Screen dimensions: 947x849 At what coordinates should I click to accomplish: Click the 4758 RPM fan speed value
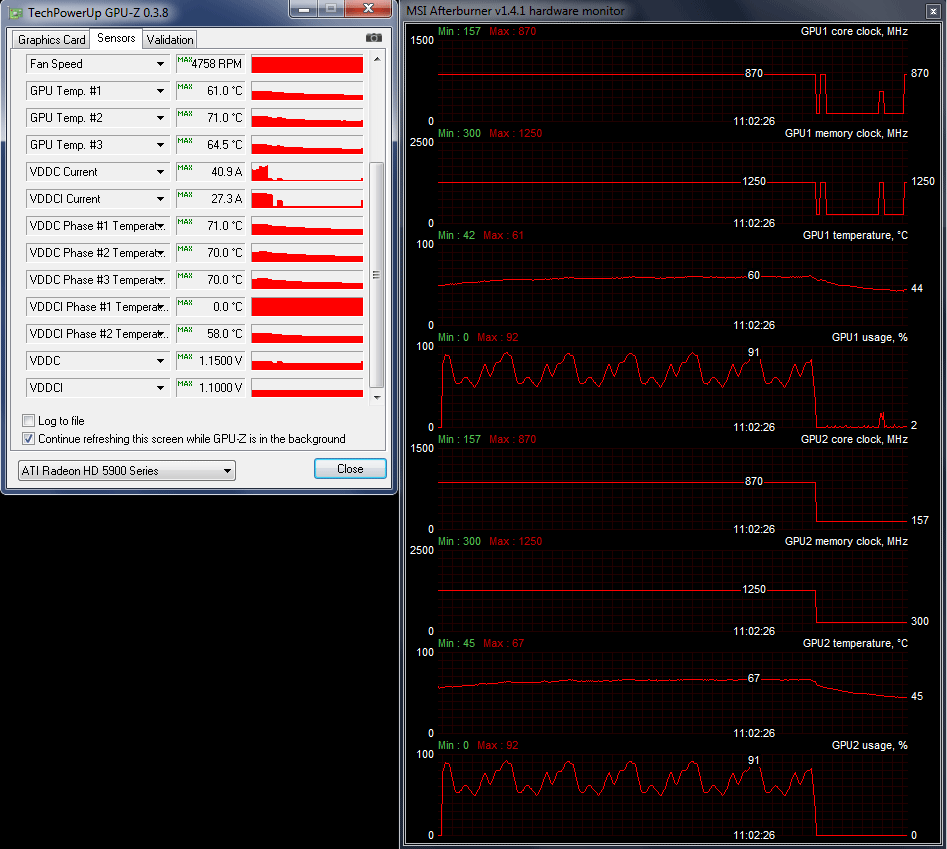217,64
